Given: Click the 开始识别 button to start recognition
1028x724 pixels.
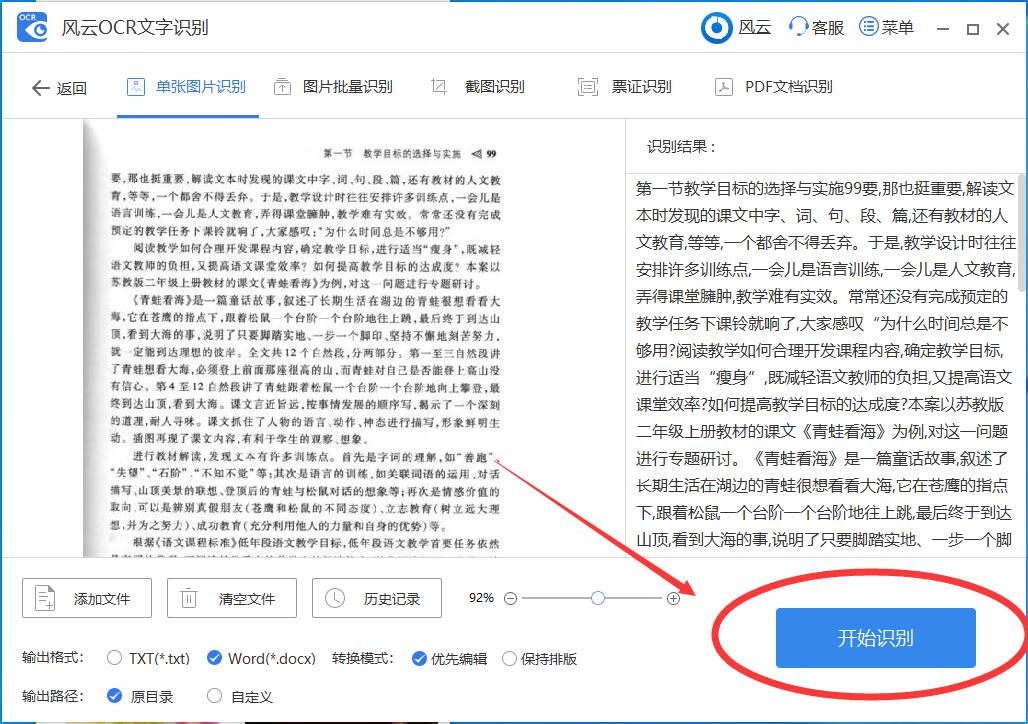Looking at the screenshot, I should (x=875, y=636).
